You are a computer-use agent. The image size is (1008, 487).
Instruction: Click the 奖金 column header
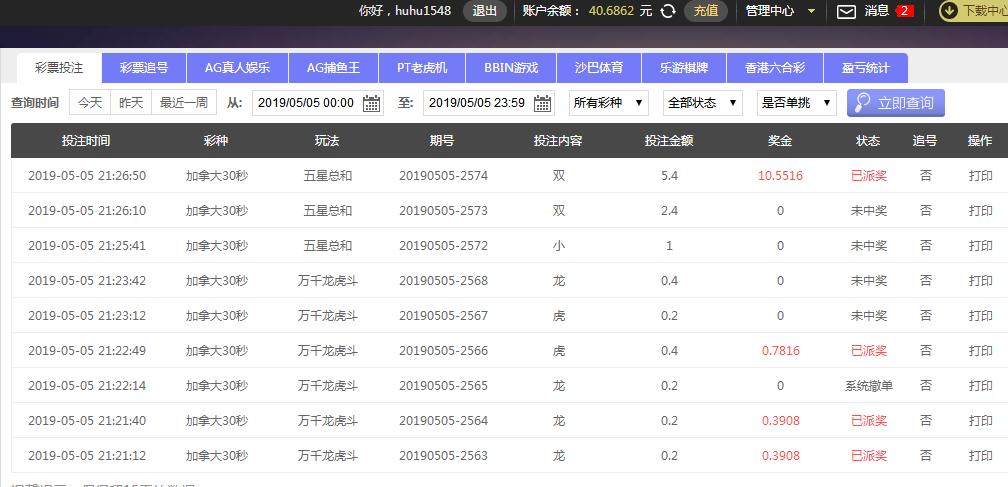[780, 141]
